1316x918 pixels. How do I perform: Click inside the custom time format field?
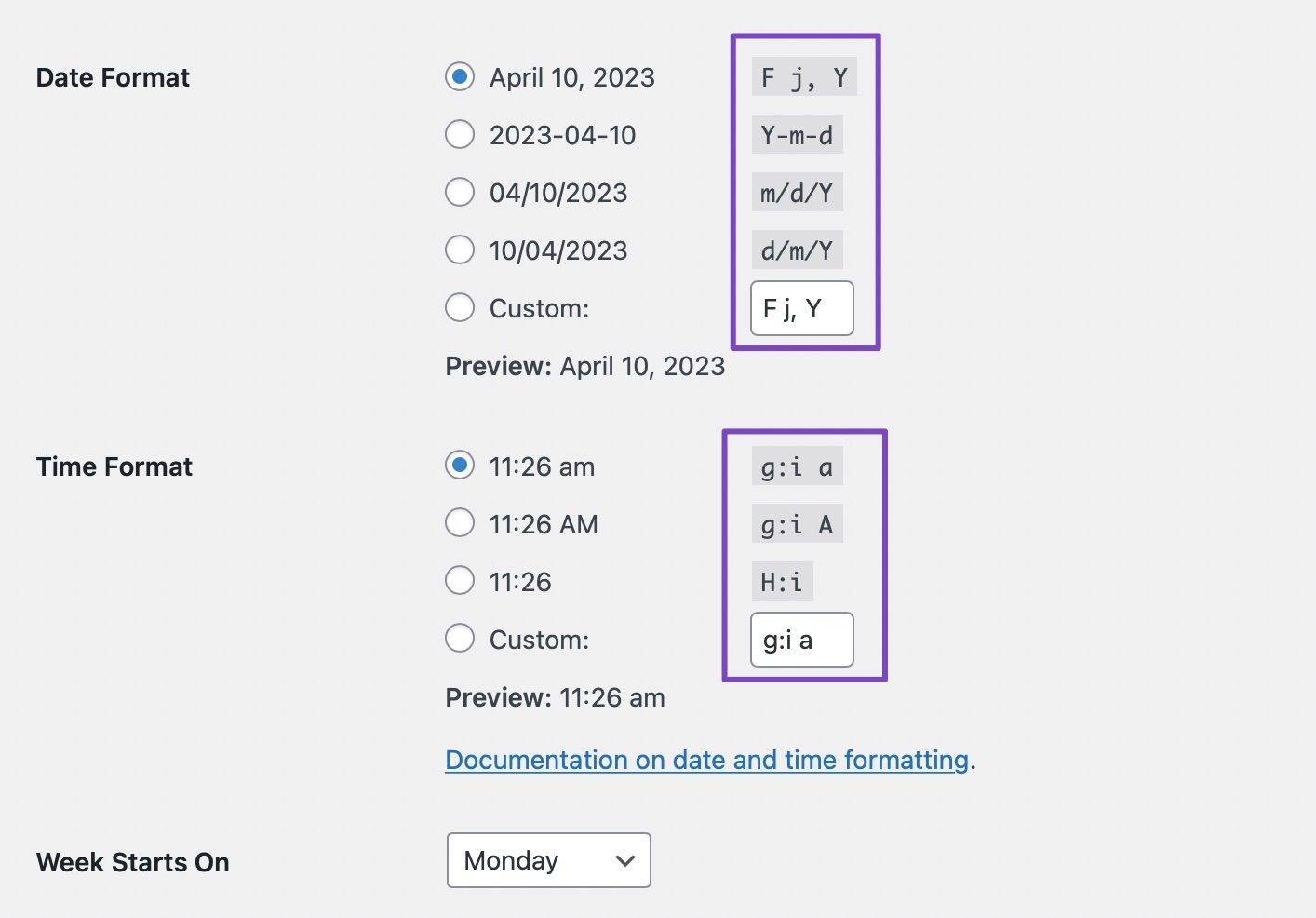800,640
